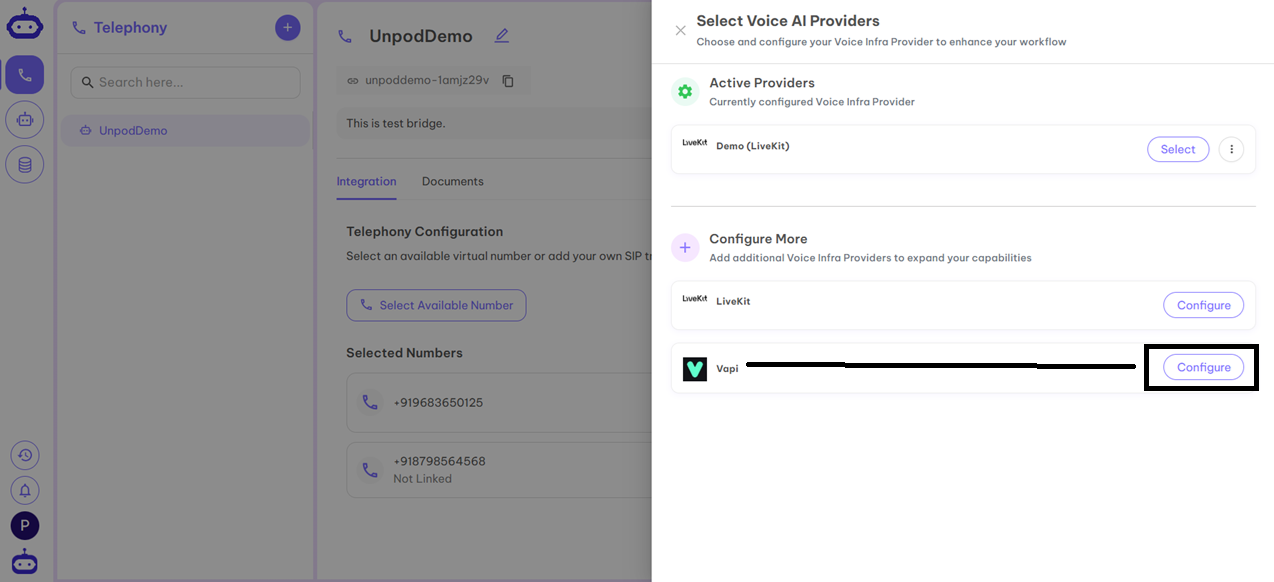Click the Telephony phone icon in sidebar
Image resolution: width=1274 pixels, height=582 pixels.
pyautogui.click(x=25, y=75)
